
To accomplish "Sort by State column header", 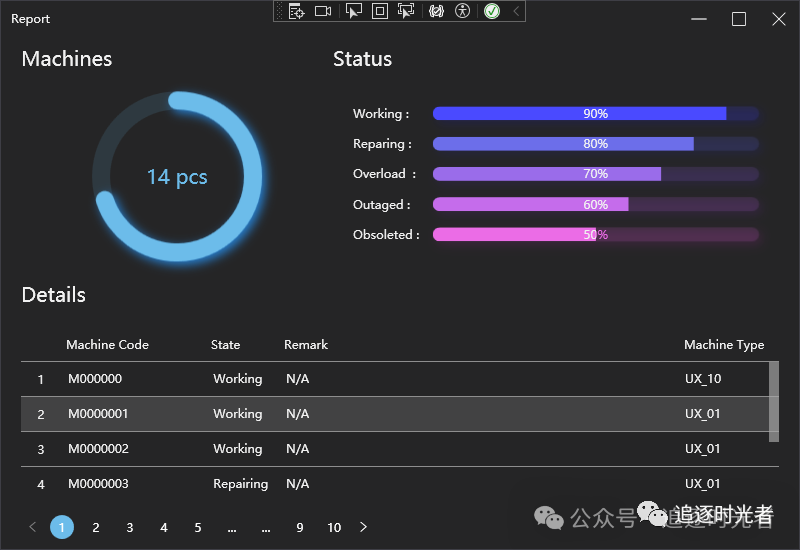I will point(226,345).
